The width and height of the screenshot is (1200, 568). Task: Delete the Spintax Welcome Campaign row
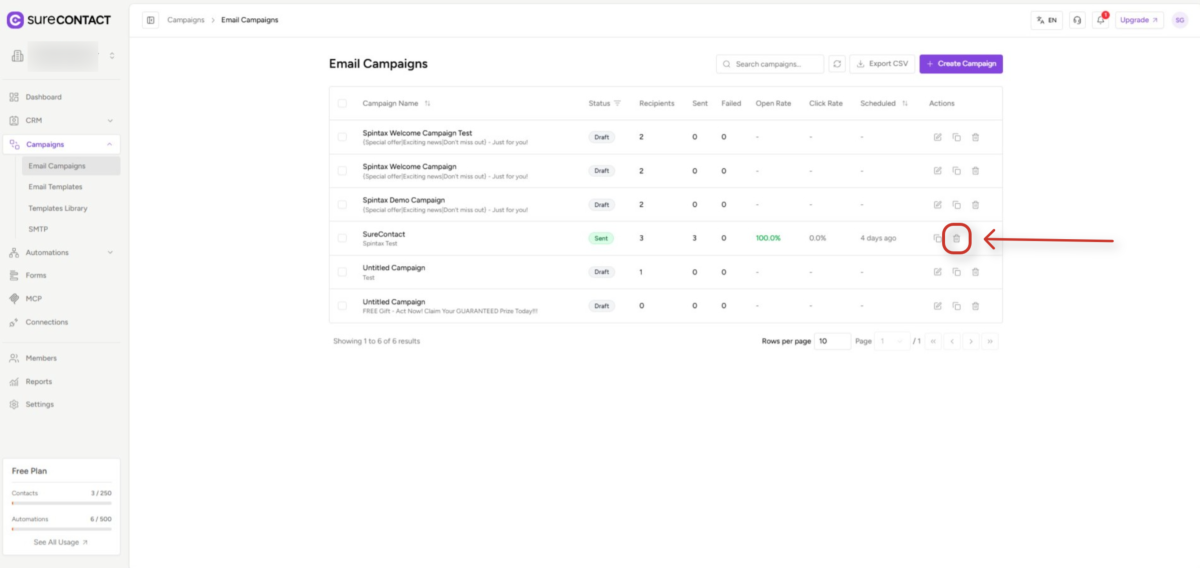point(975,171)
